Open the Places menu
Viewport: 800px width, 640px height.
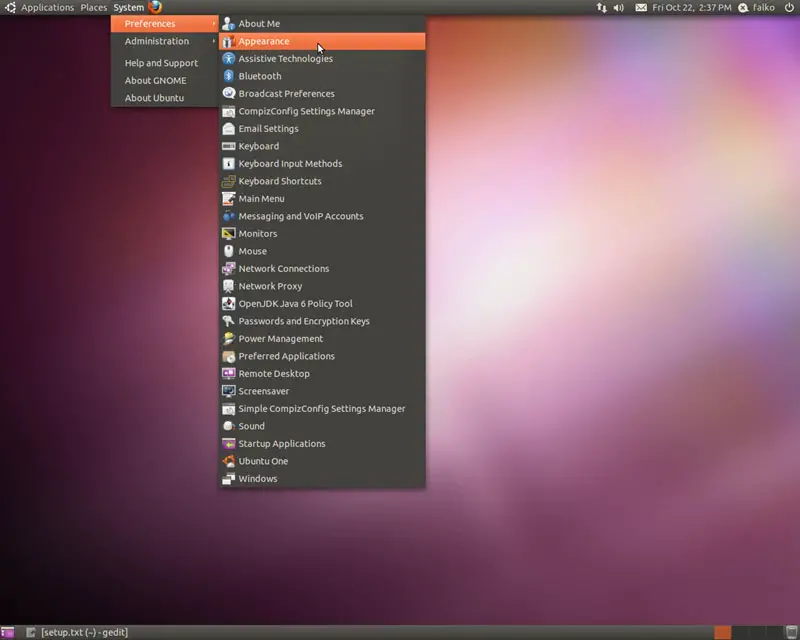click(x=93, y=8)
